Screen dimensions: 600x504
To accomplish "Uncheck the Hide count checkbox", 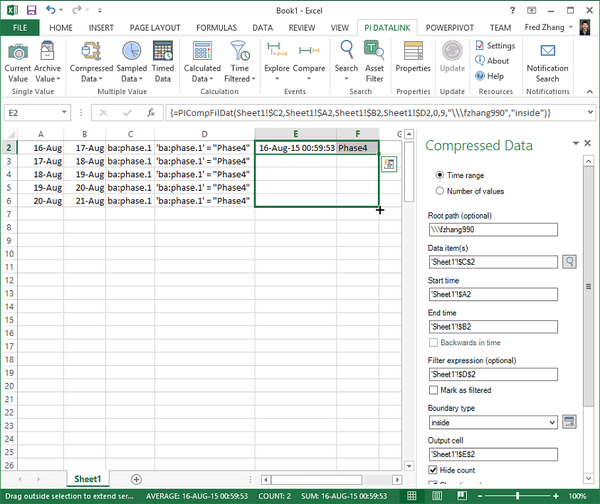I will [x=433, y=469].
